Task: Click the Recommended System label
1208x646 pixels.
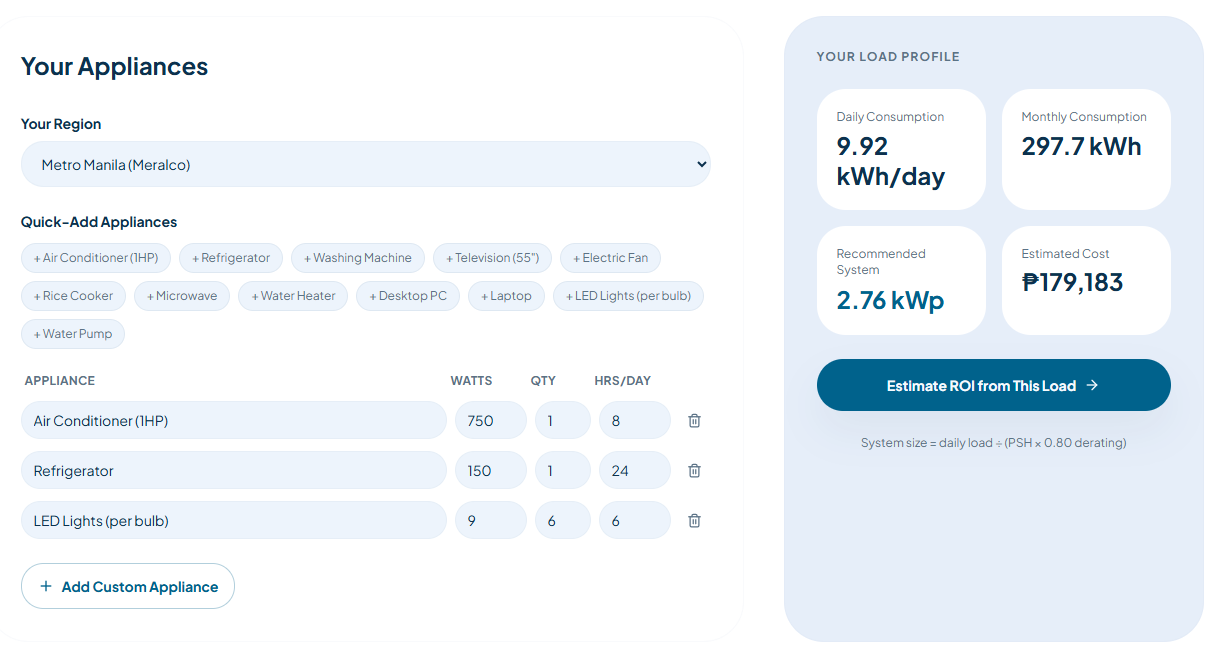Action: (881, 262)
